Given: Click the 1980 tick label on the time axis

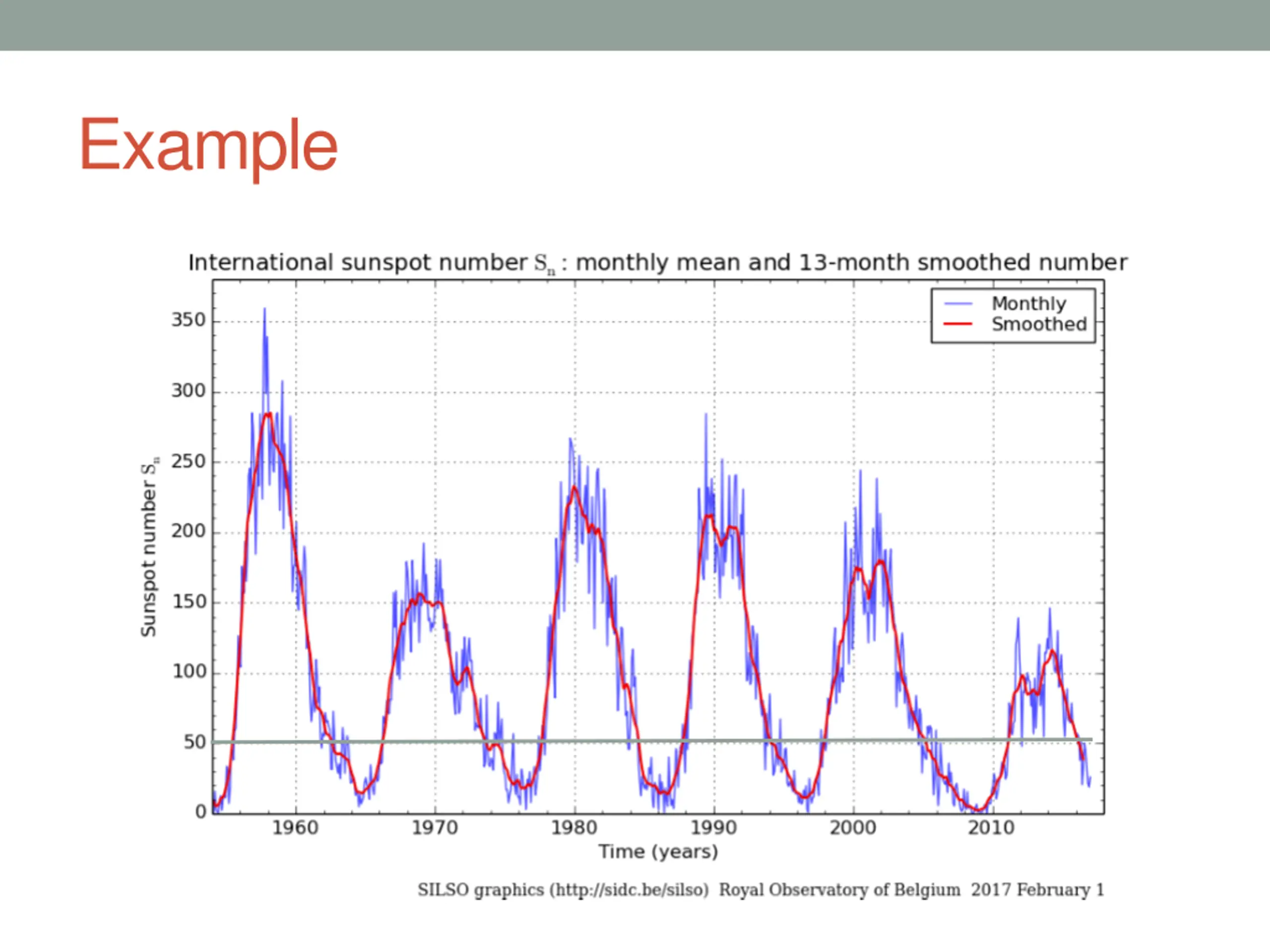Looking at the screenshot, I should [574, 828].
